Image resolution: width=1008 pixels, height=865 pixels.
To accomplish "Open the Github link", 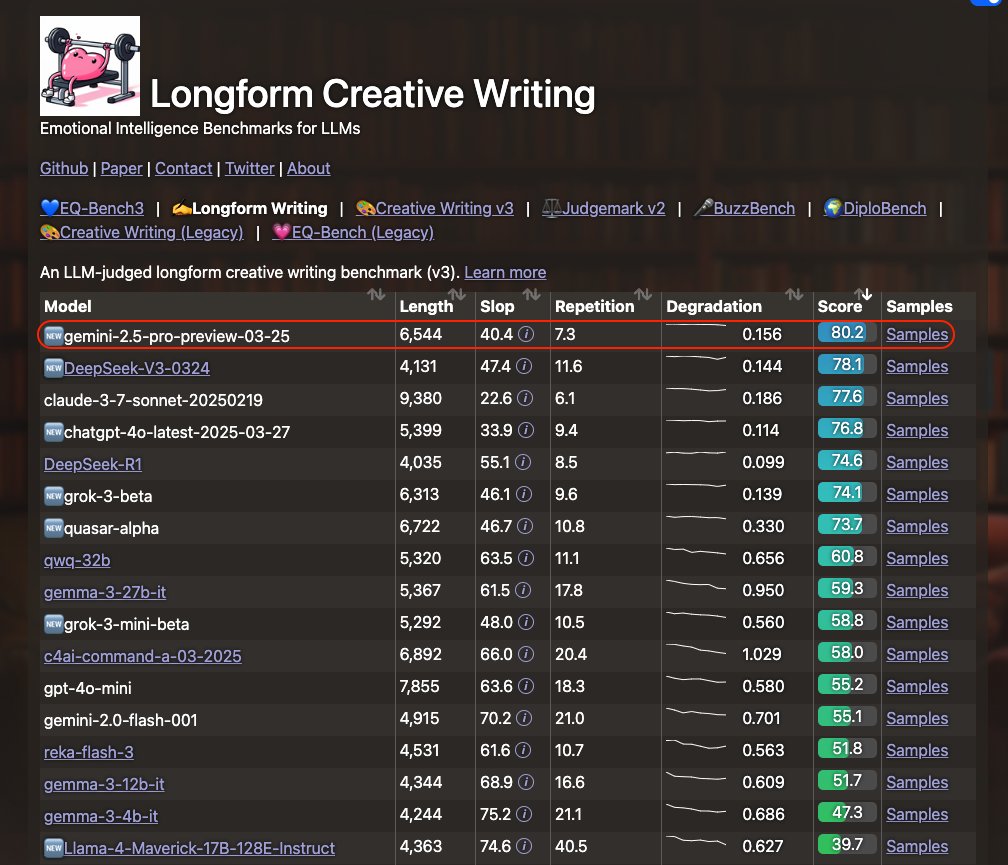I will click(64, 168).
